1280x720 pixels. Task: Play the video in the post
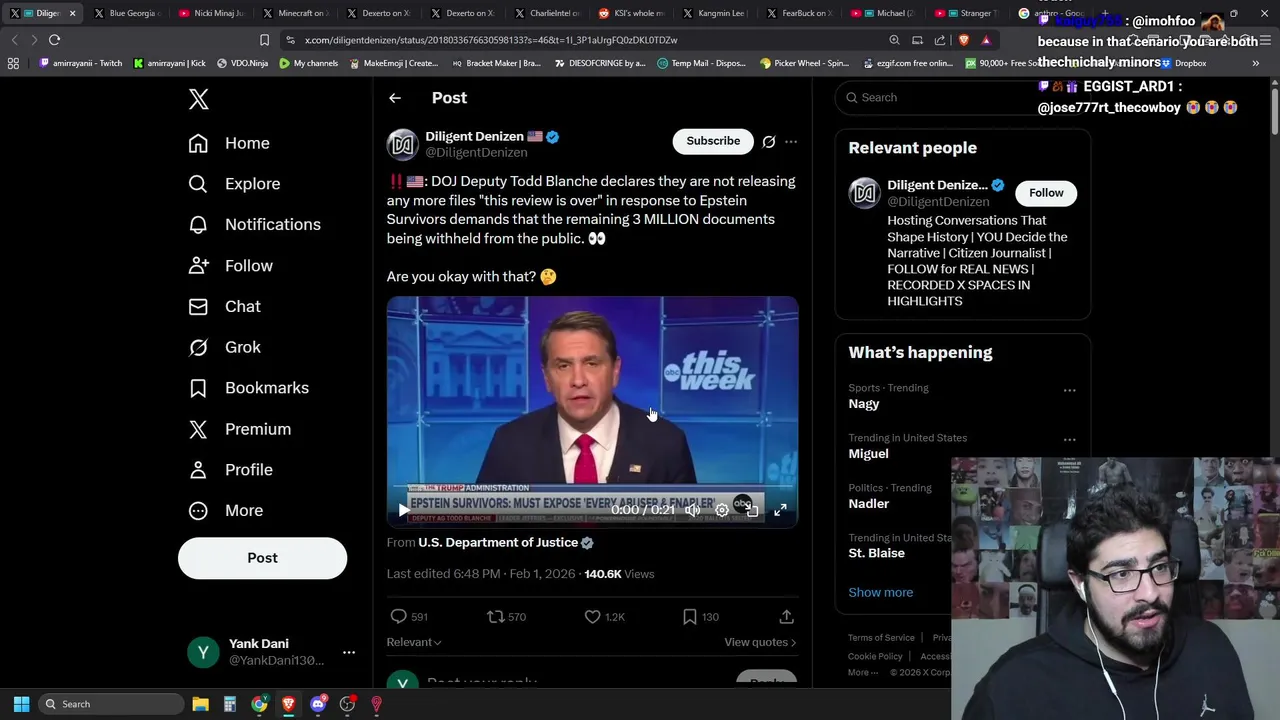point(403,510)
